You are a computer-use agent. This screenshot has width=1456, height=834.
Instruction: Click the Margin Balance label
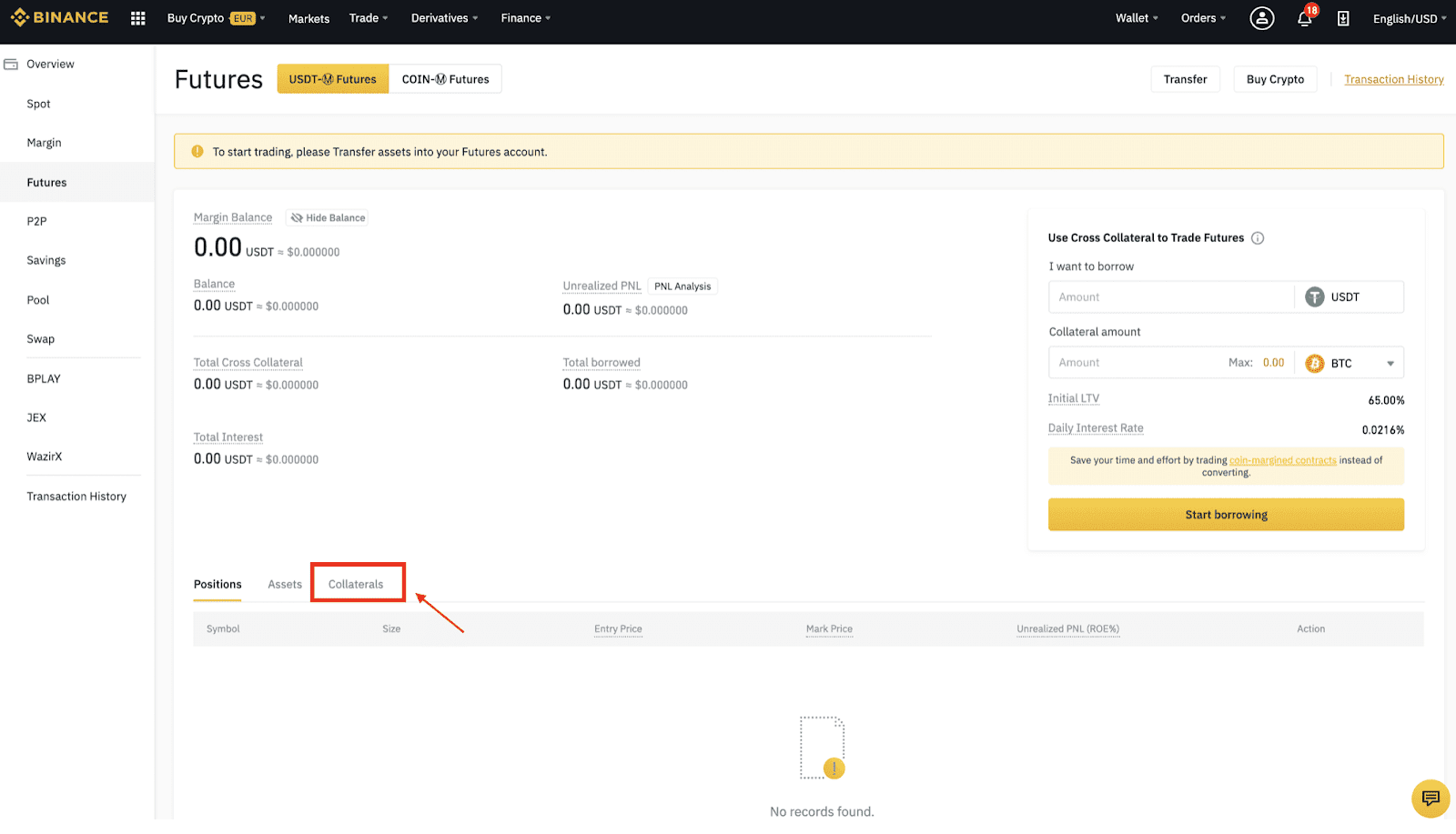click(233, 218)
